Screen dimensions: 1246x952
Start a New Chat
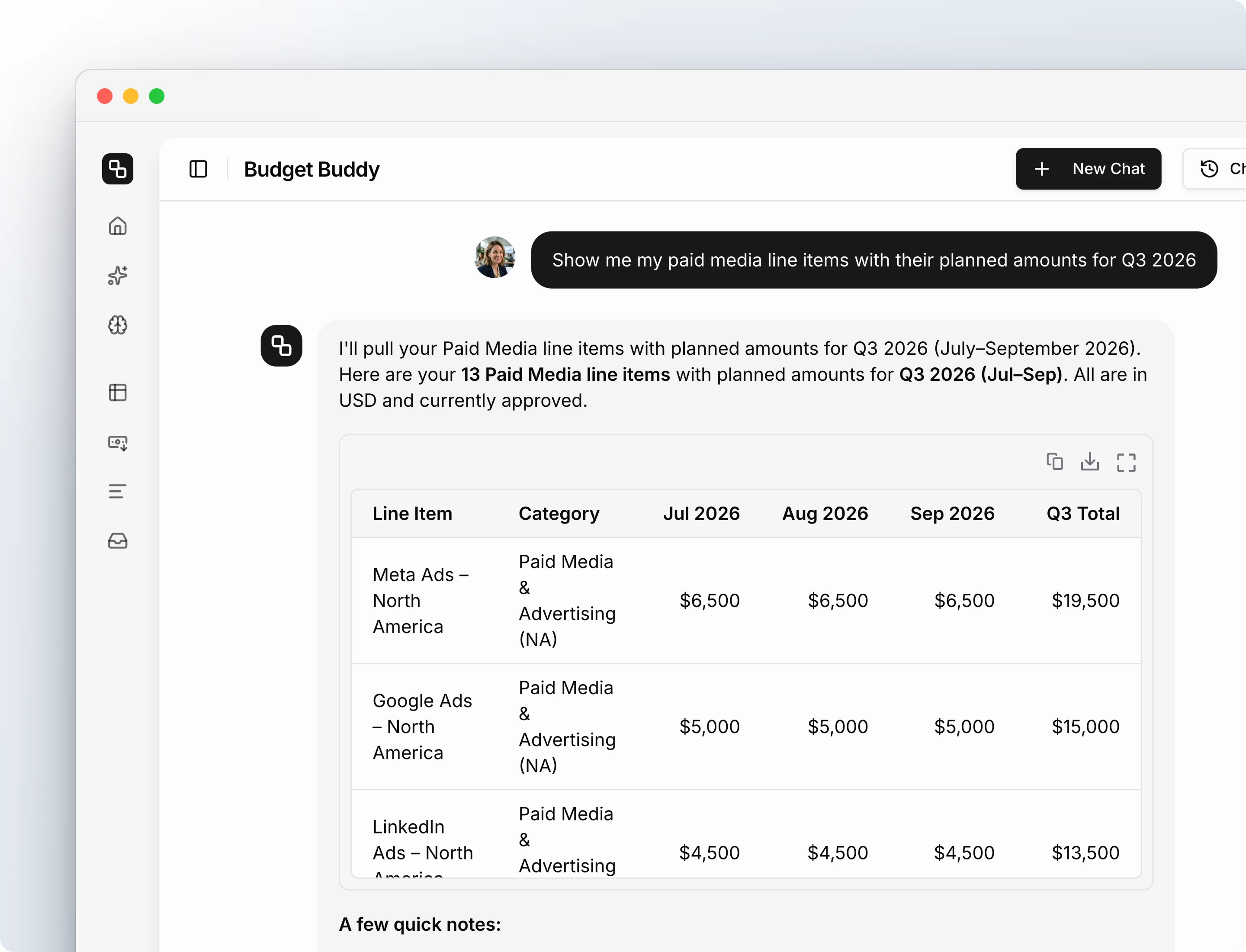[1088, 169]
